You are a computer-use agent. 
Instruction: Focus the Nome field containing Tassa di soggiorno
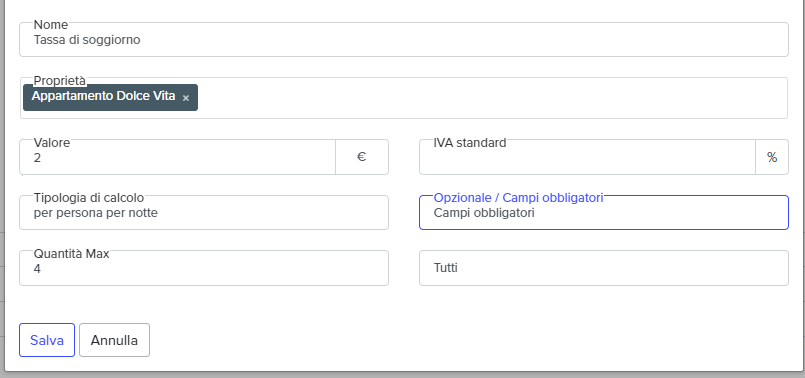tap(404, 40)
